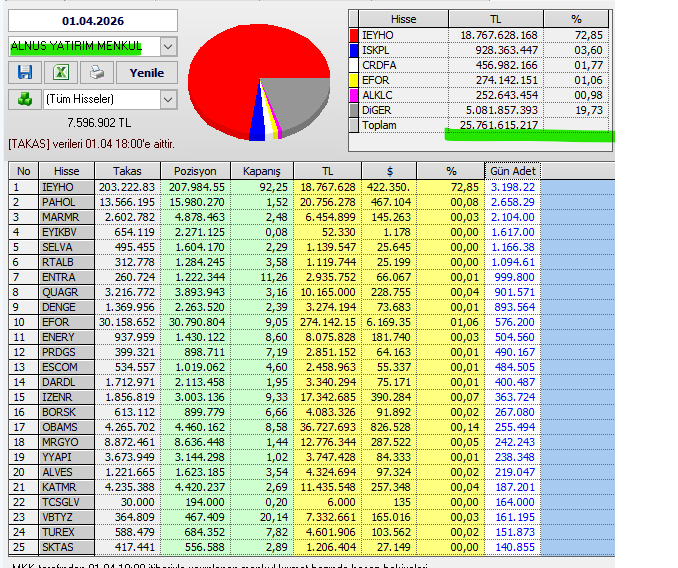Click the ISKPL value 928.363.447
Image resolution: width=678 pixels, height=568 pixels.
pos(506,50)
